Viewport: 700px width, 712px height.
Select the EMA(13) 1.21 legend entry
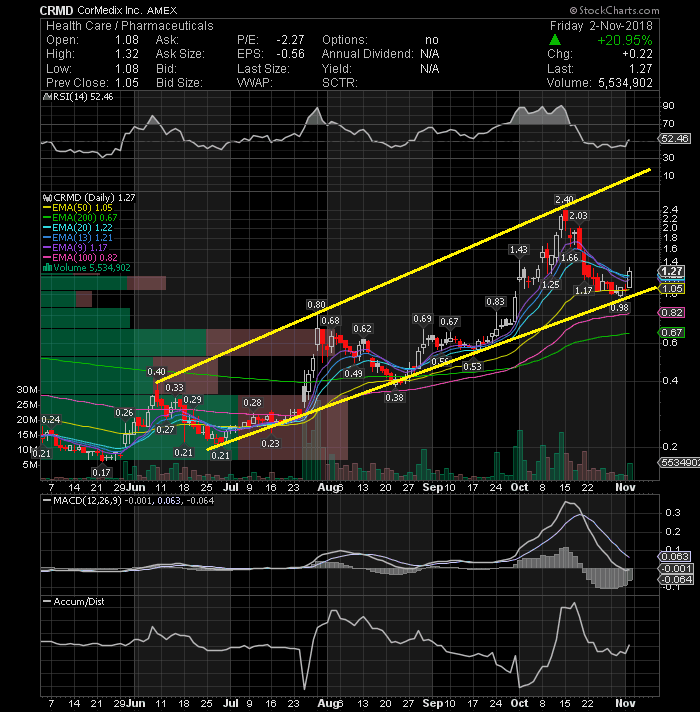point(78,237)
